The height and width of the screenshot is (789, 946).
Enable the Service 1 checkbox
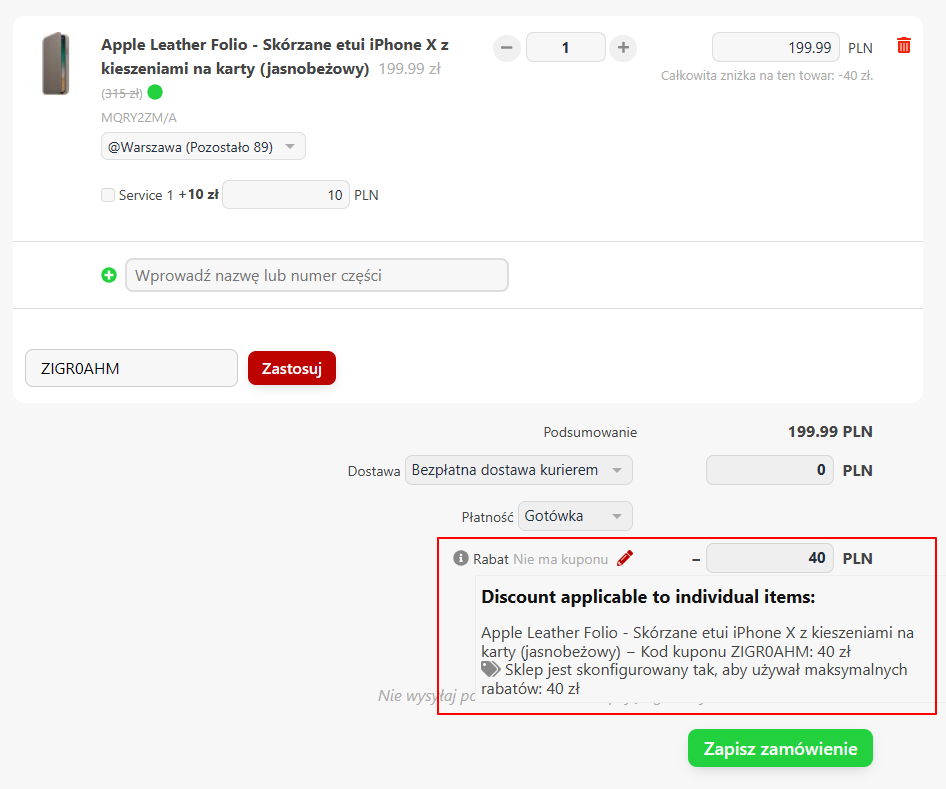coord(108,195)
